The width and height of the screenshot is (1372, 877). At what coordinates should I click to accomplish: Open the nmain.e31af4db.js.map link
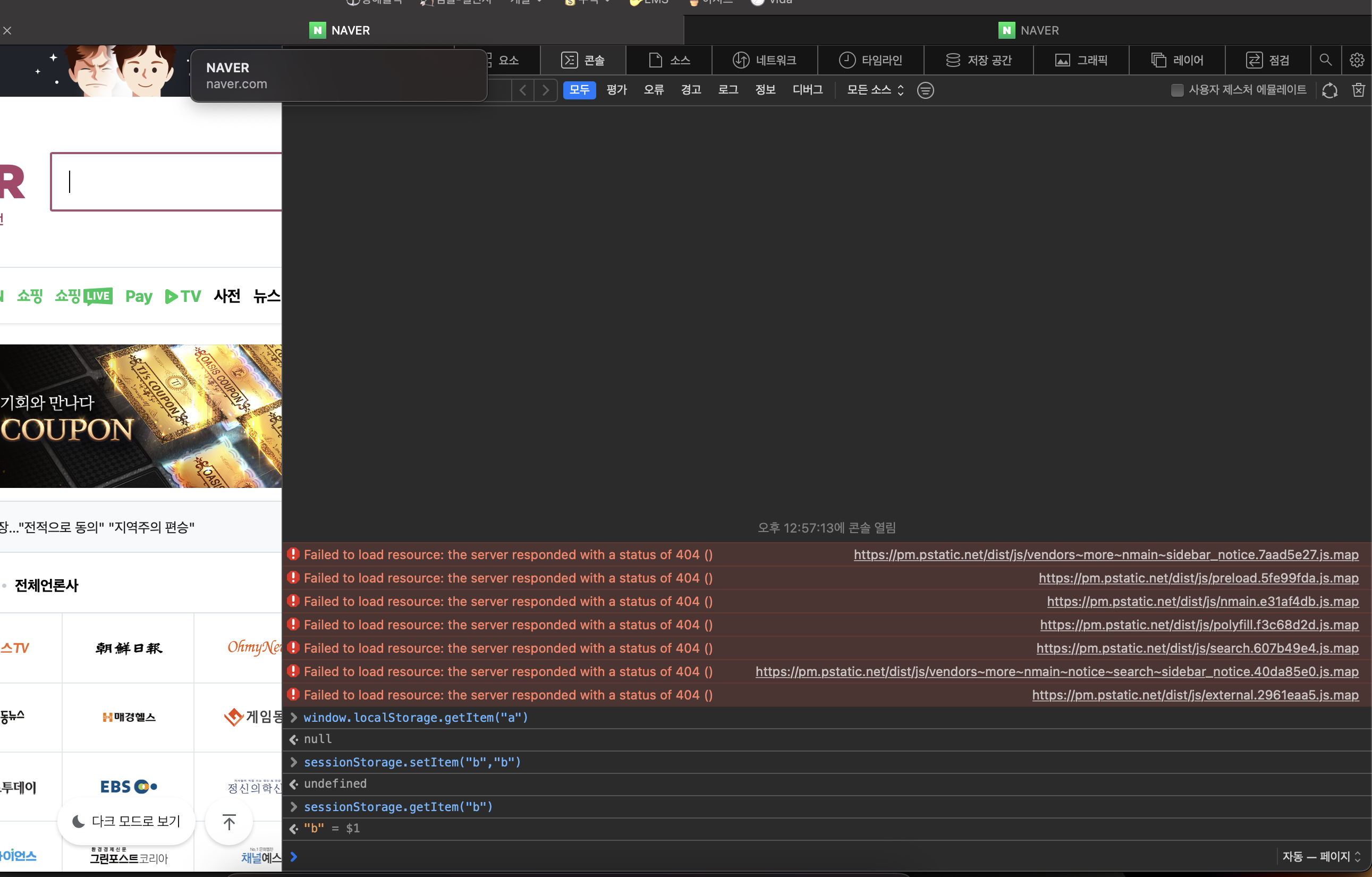[x=1202, y=601]
